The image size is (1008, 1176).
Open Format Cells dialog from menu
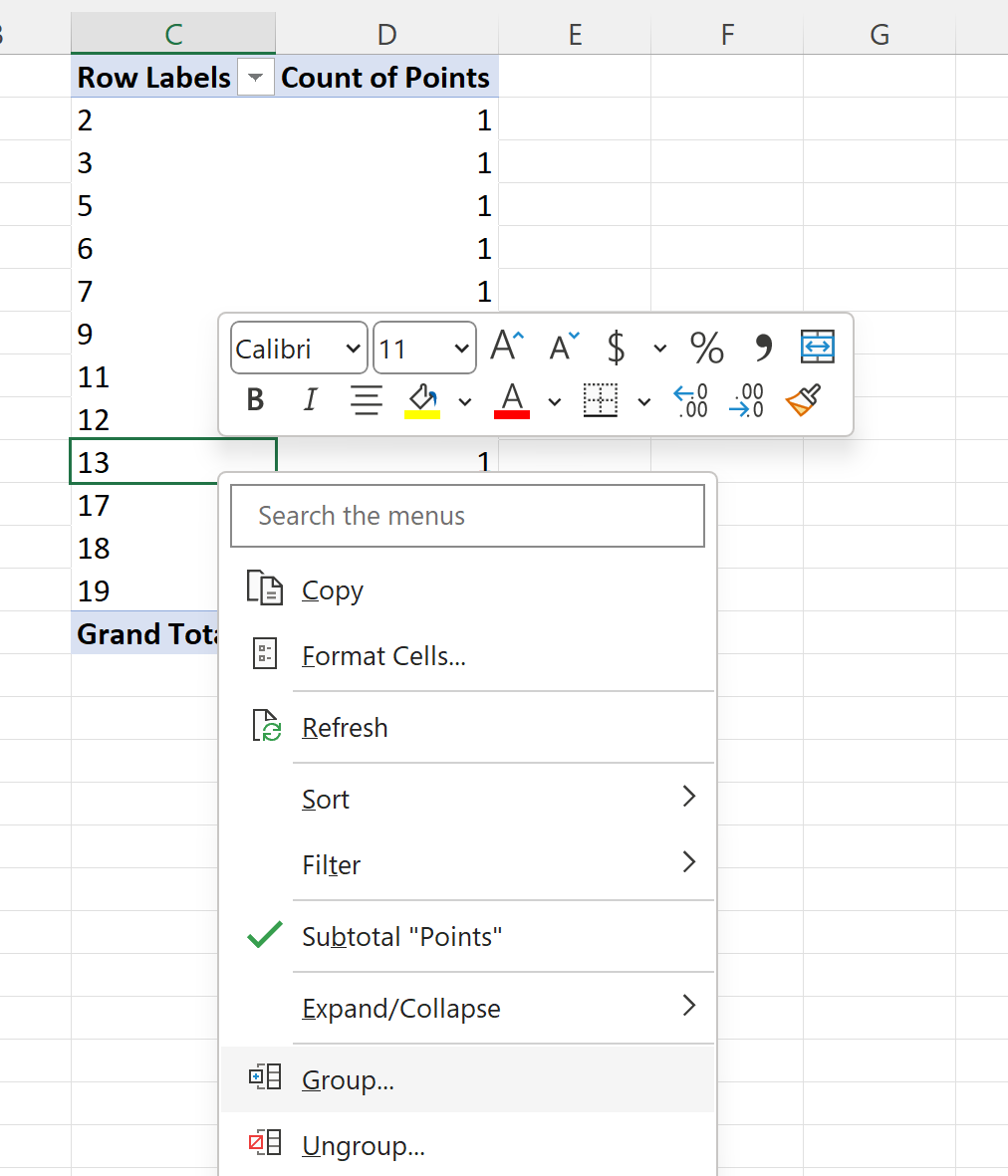pos(467,655)
